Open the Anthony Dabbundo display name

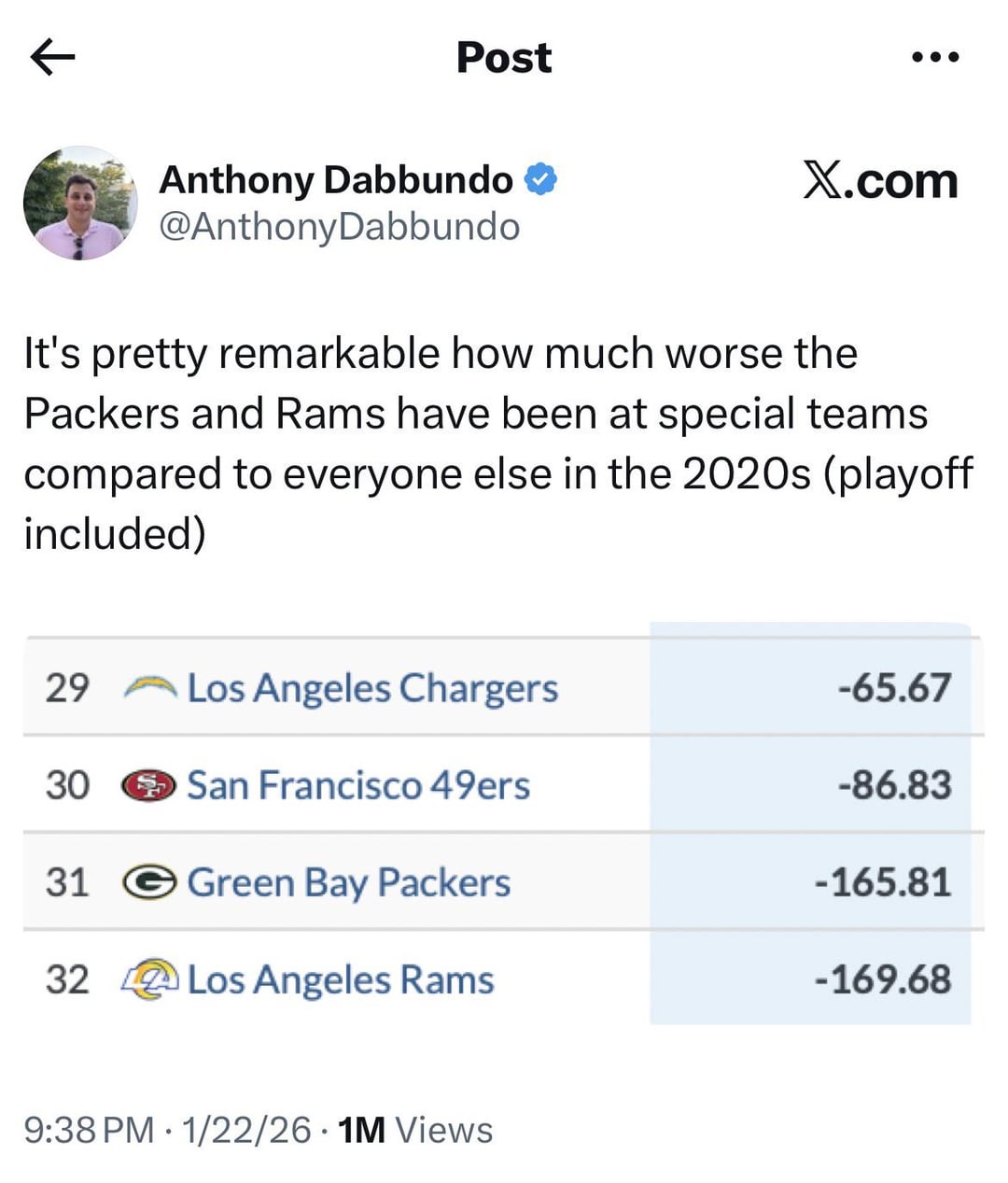336,180
